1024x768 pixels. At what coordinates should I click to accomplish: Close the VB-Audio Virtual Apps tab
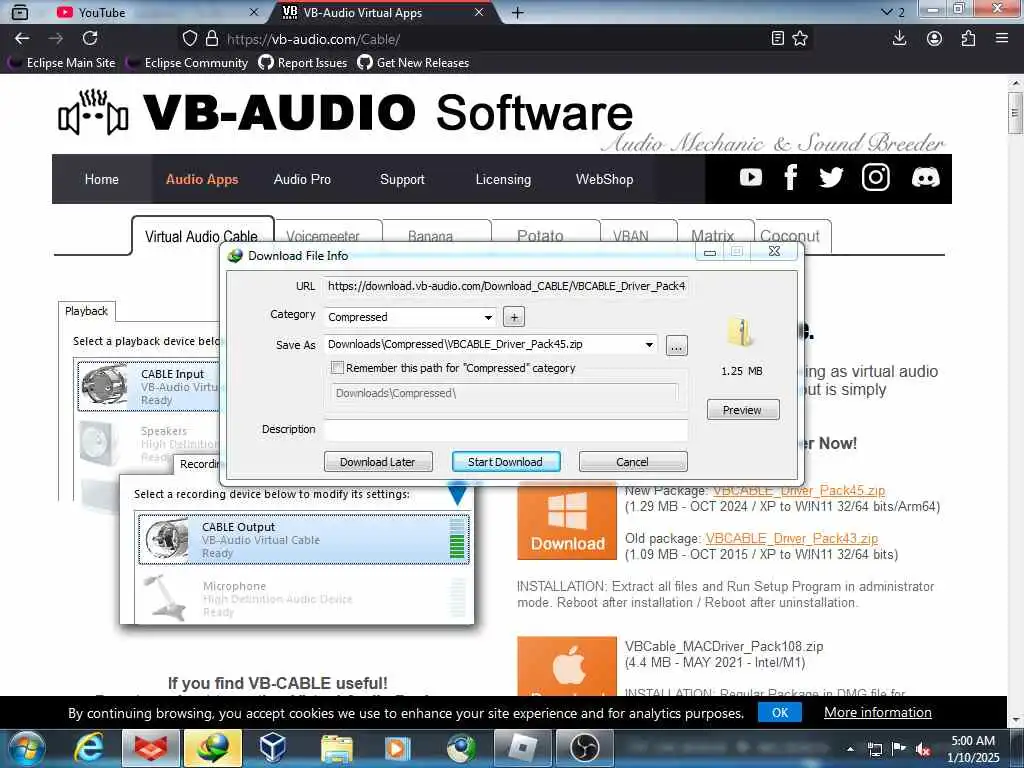pyautogui.click(x=479, y=12)
